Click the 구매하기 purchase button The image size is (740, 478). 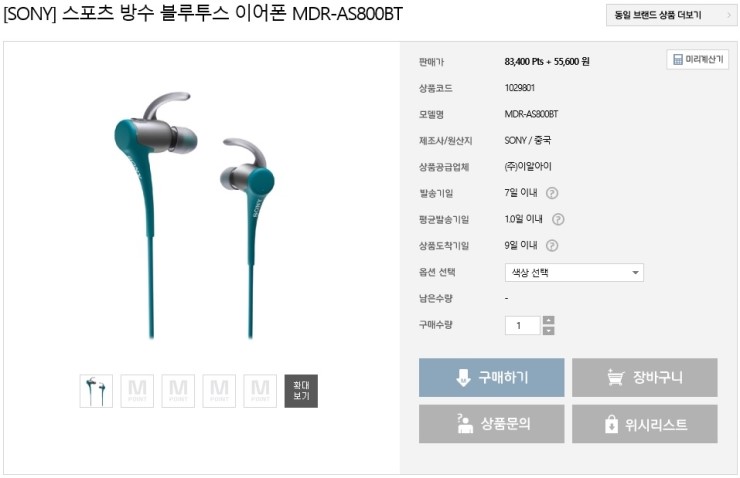(491, 377)
